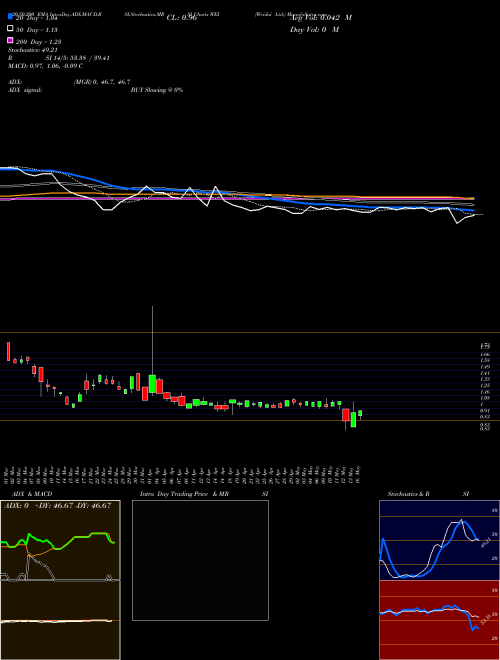Click the "200 Day - 1.23" legend text
Image resolution: width=500 pixels, height=660 pixels.
click(x=38, y=42)
